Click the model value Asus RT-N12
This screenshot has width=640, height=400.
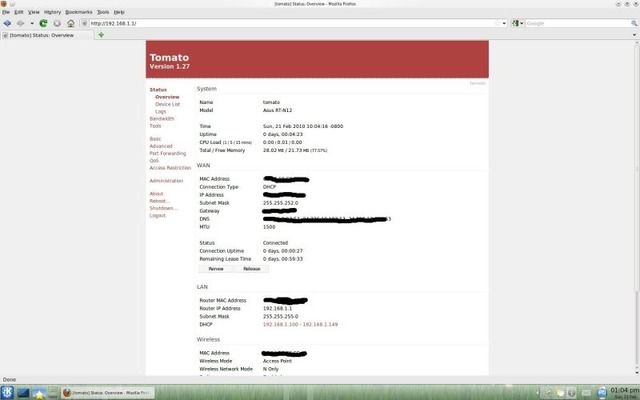pyautogui.click(x=277, y=110)
